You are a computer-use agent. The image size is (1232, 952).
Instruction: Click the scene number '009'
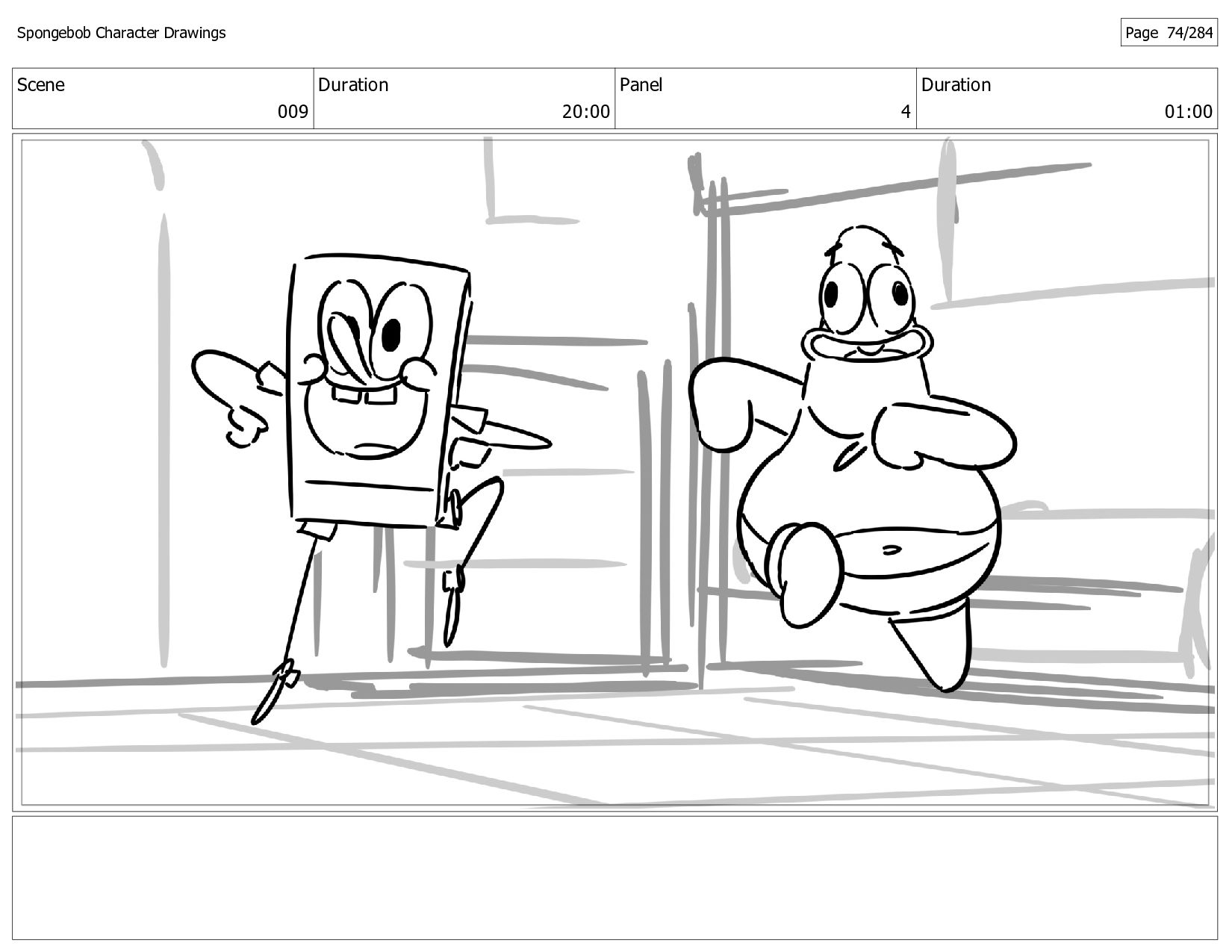point(293,112)
